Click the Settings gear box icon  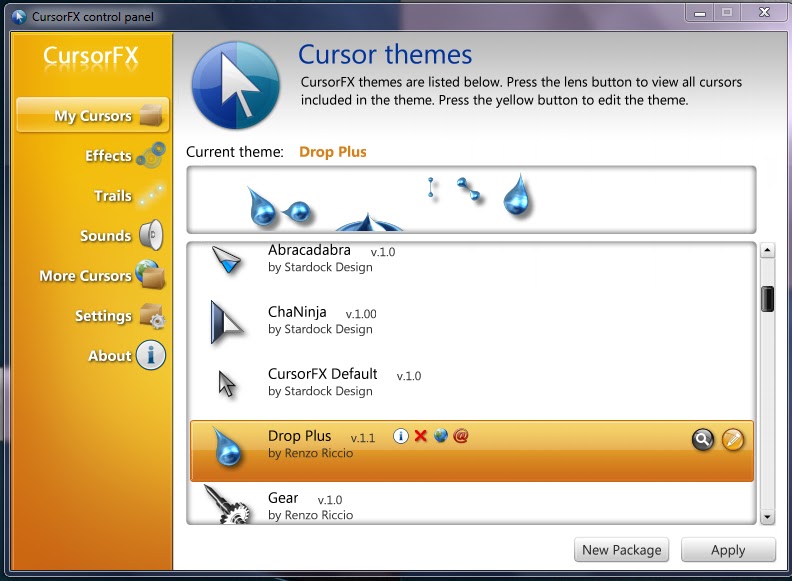pos(152,316)
